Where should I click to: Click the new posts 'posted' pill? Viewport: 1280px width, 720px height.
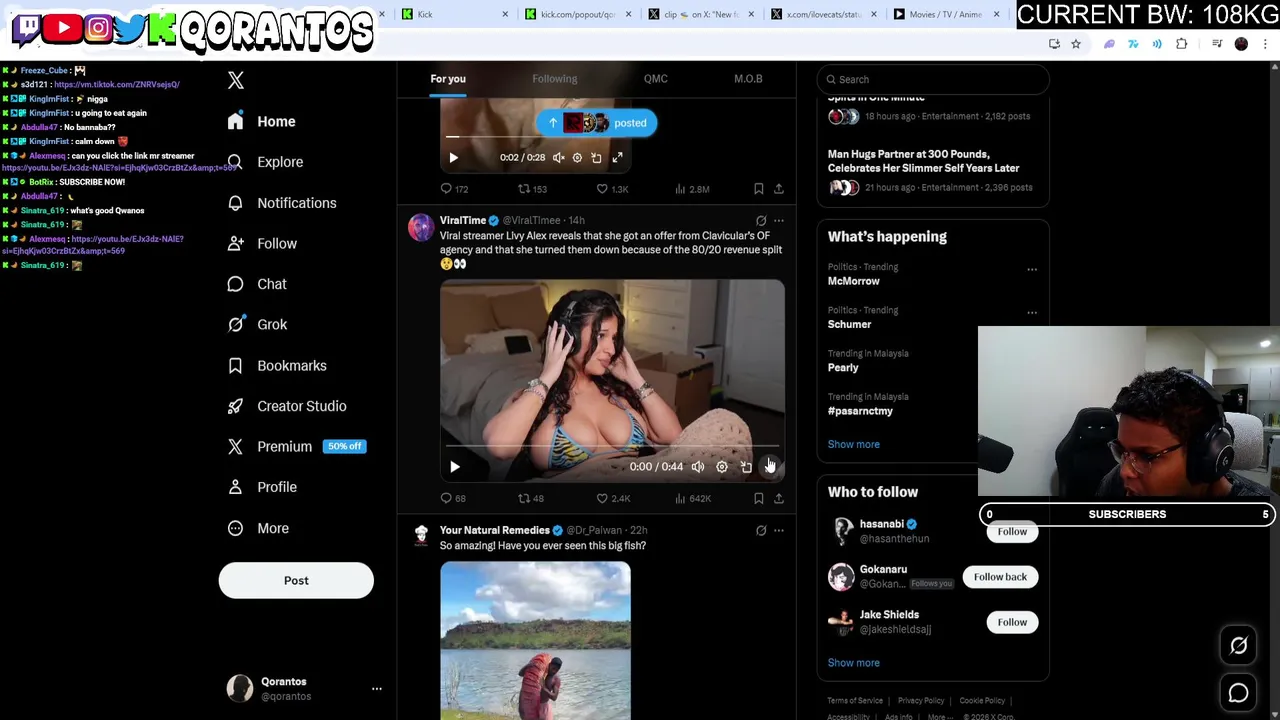pyautogui.click(x=596, y=123)
